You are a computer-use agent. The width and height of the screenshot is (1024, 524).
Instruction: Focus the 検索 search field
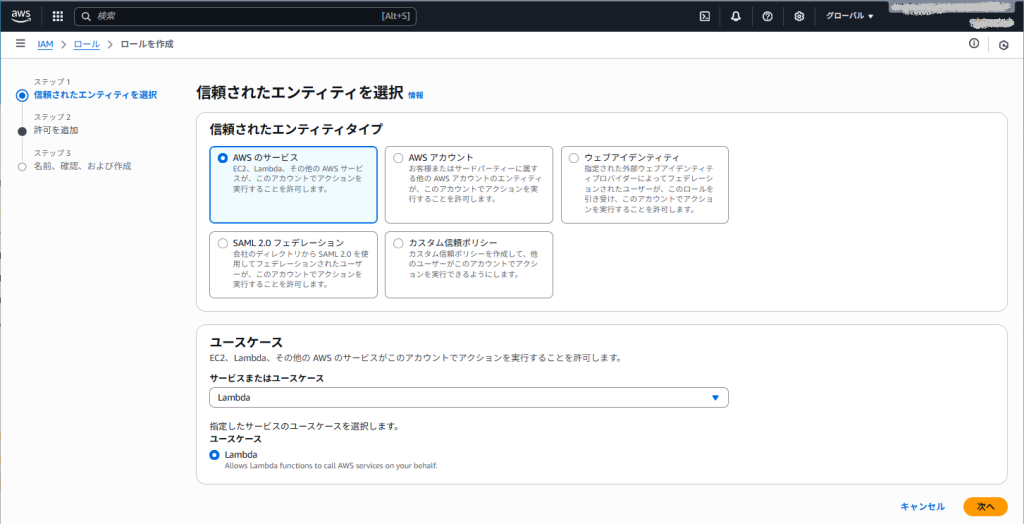click(245, 16)
